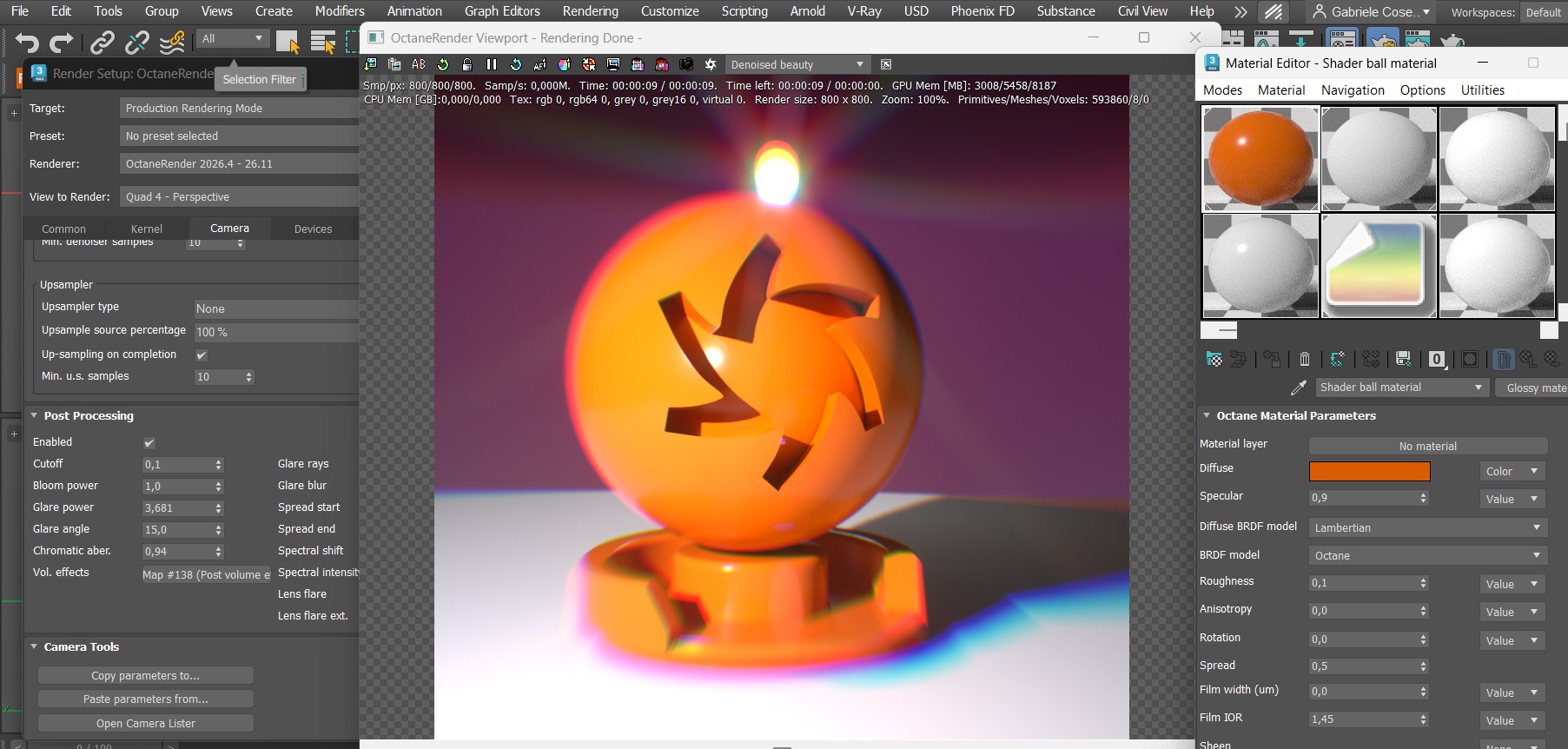Screen dimensions: 1568x749
Task: Collapse the Post Processing rollout
Action: (35, 415)
